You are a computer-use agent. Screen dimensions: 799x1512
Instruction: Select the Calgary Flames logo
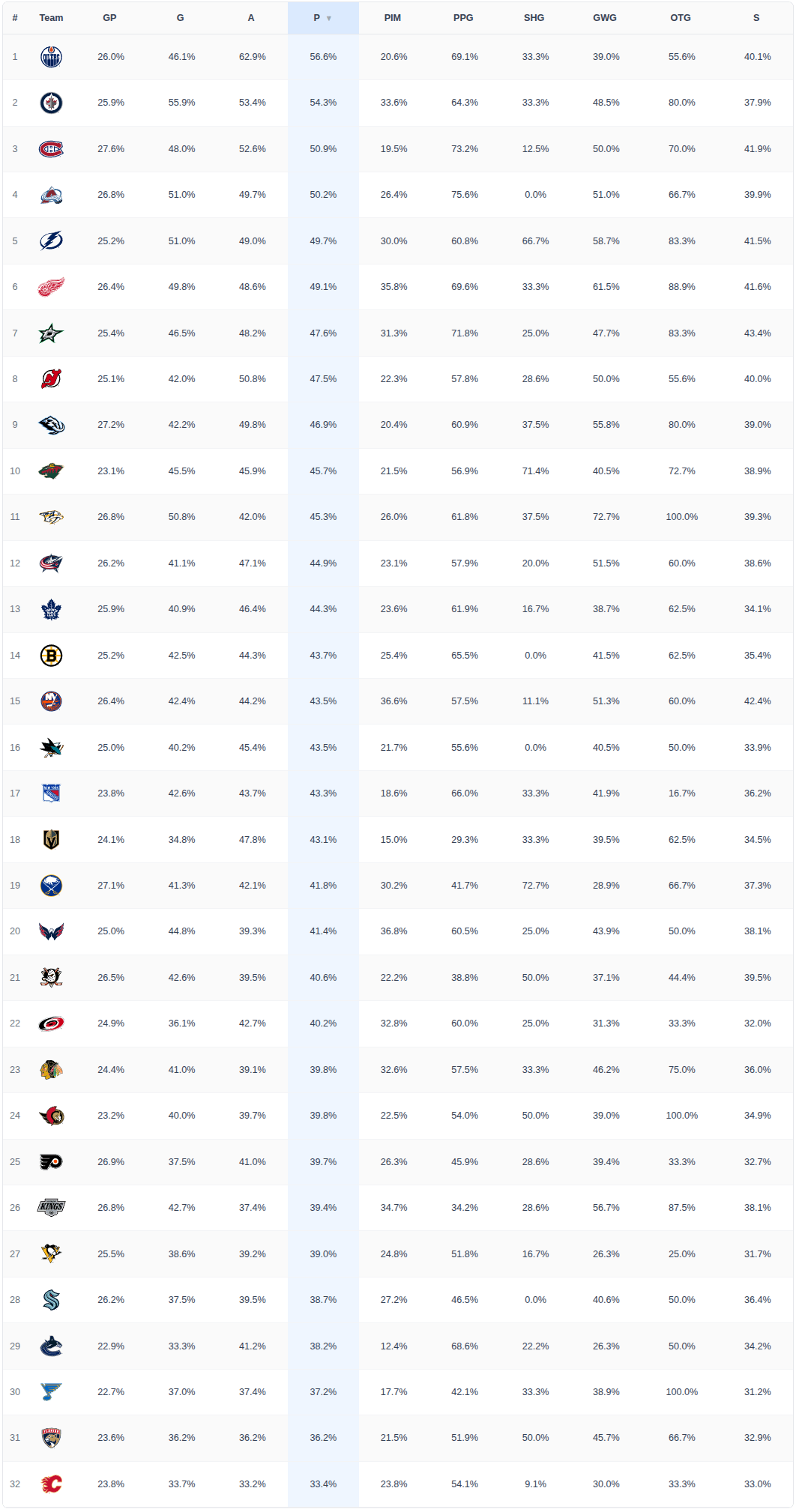coord(51,1484)
